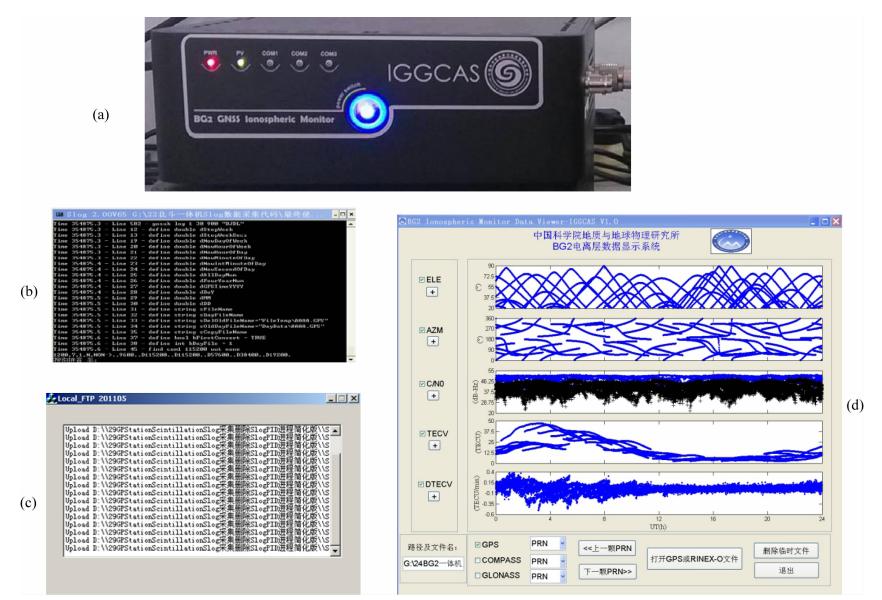Maximize the Slog console window
This screenshot has width=882, height=600.
pyautogui.click(x=343, y=214)
